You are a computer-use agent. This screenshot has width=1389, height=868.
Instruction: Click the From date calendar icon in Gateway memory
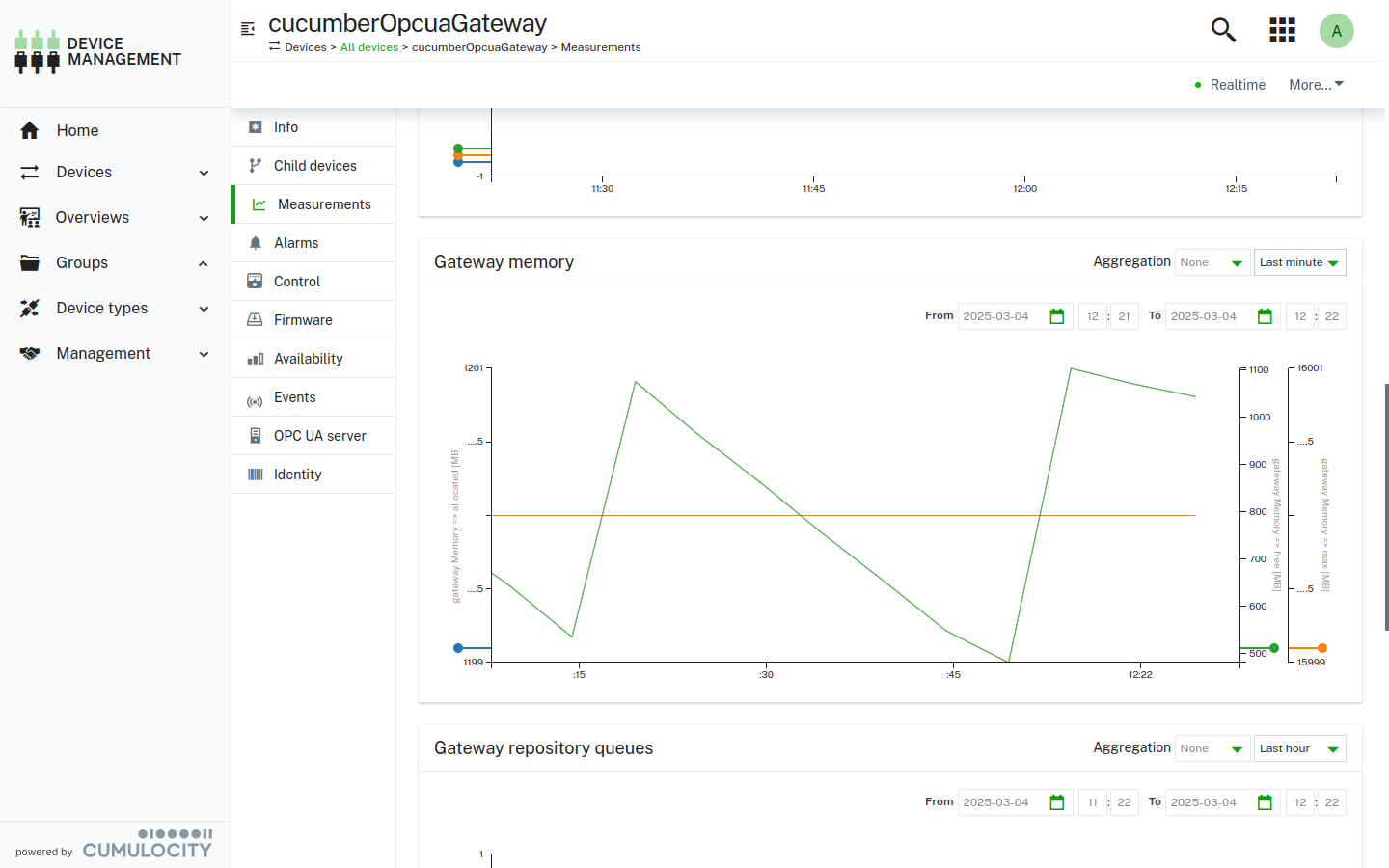click(x=1057, y=315)
